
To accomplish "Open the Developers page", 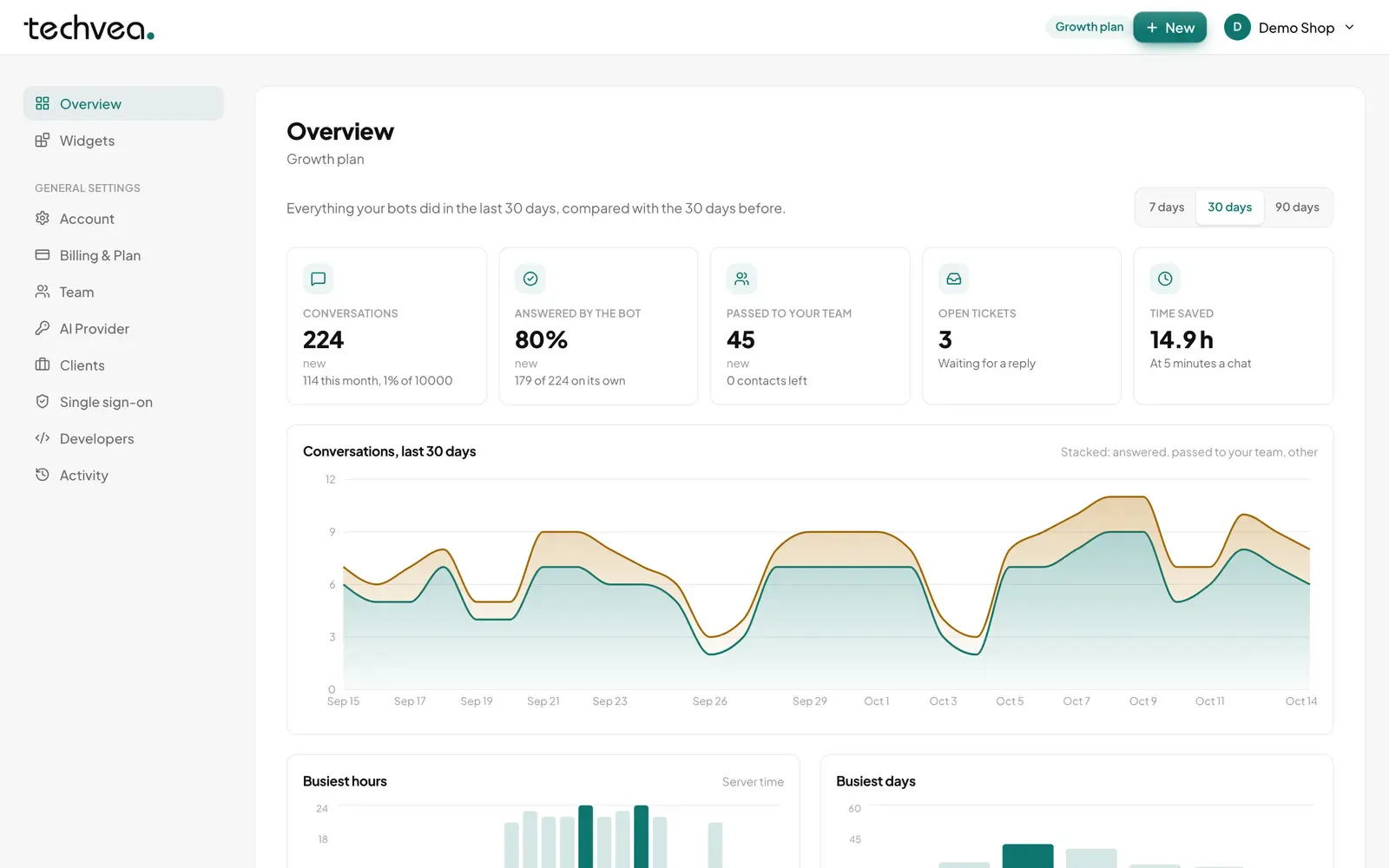I will click(123, 438).
